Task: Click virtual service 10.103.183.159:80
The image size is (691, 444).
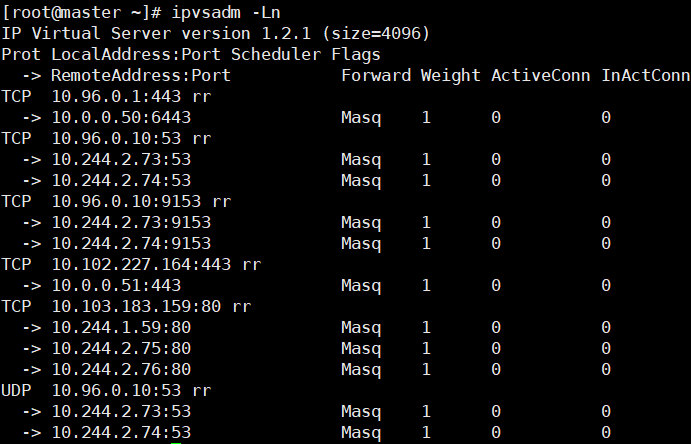Action: [x=136, y=306]
